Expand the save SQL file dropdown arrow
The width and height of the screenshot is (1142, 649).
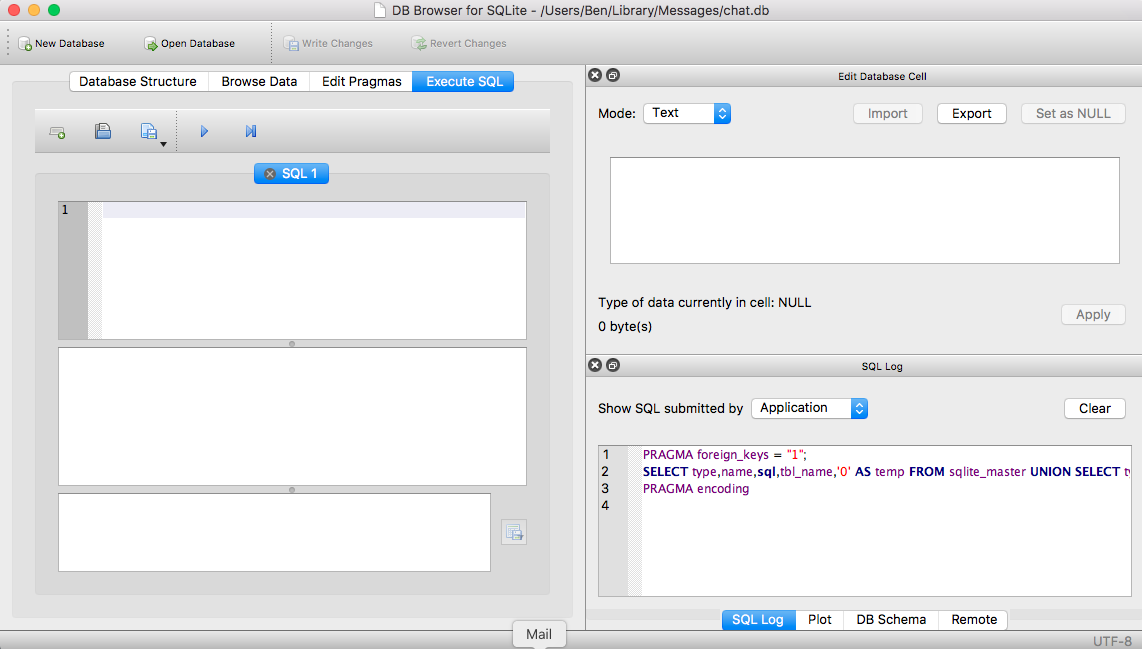162,145
